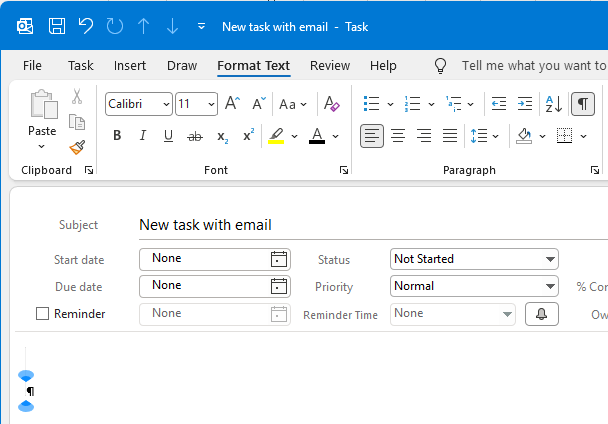This screenshot has width=608, height=424.
Task: Open line and paragraph spacing menu
Action: (x=484, y=136)
